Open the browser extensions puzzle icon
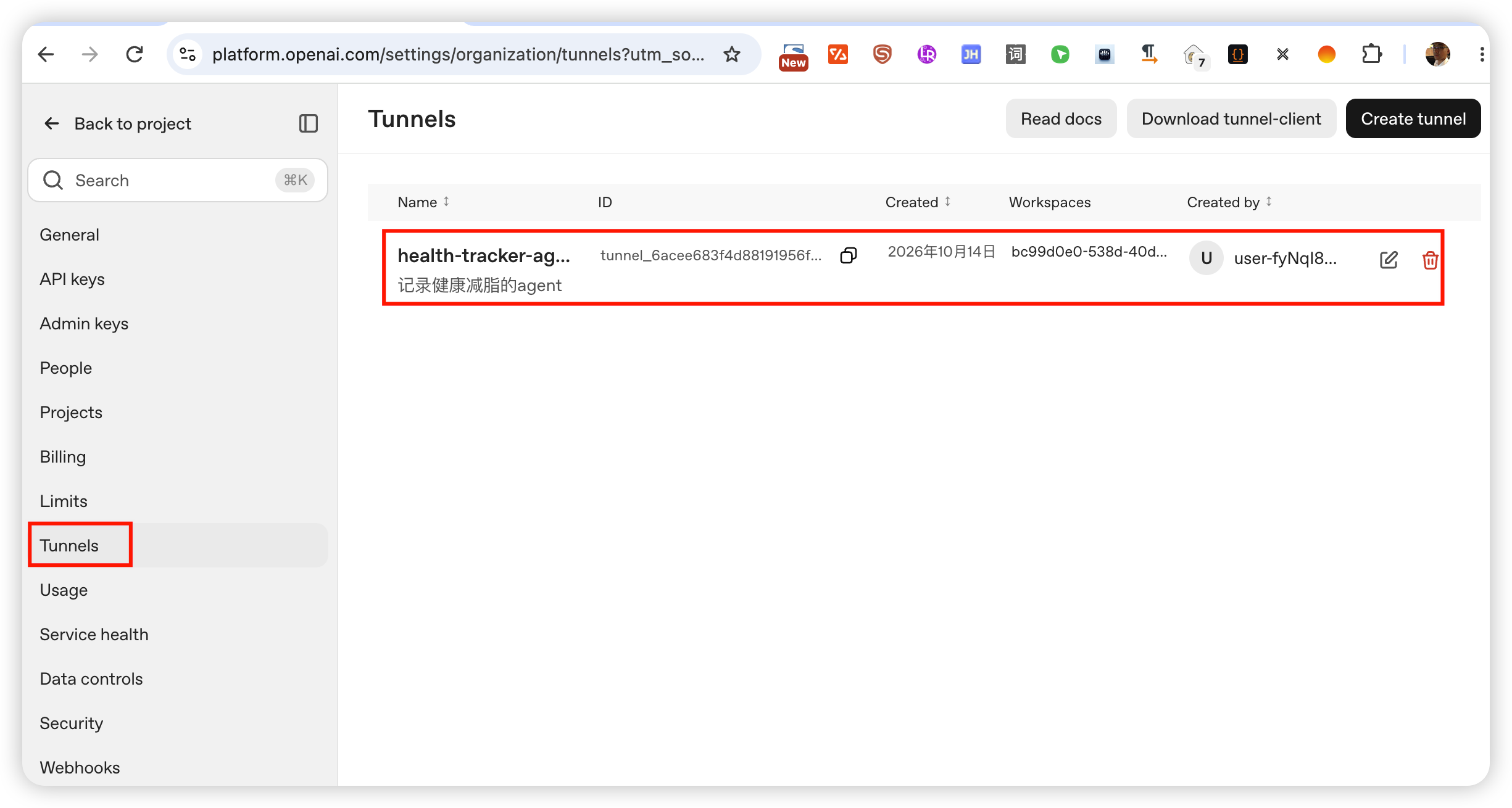Viewport: 1512px width, 808px height. click(x=1371, y=54)
